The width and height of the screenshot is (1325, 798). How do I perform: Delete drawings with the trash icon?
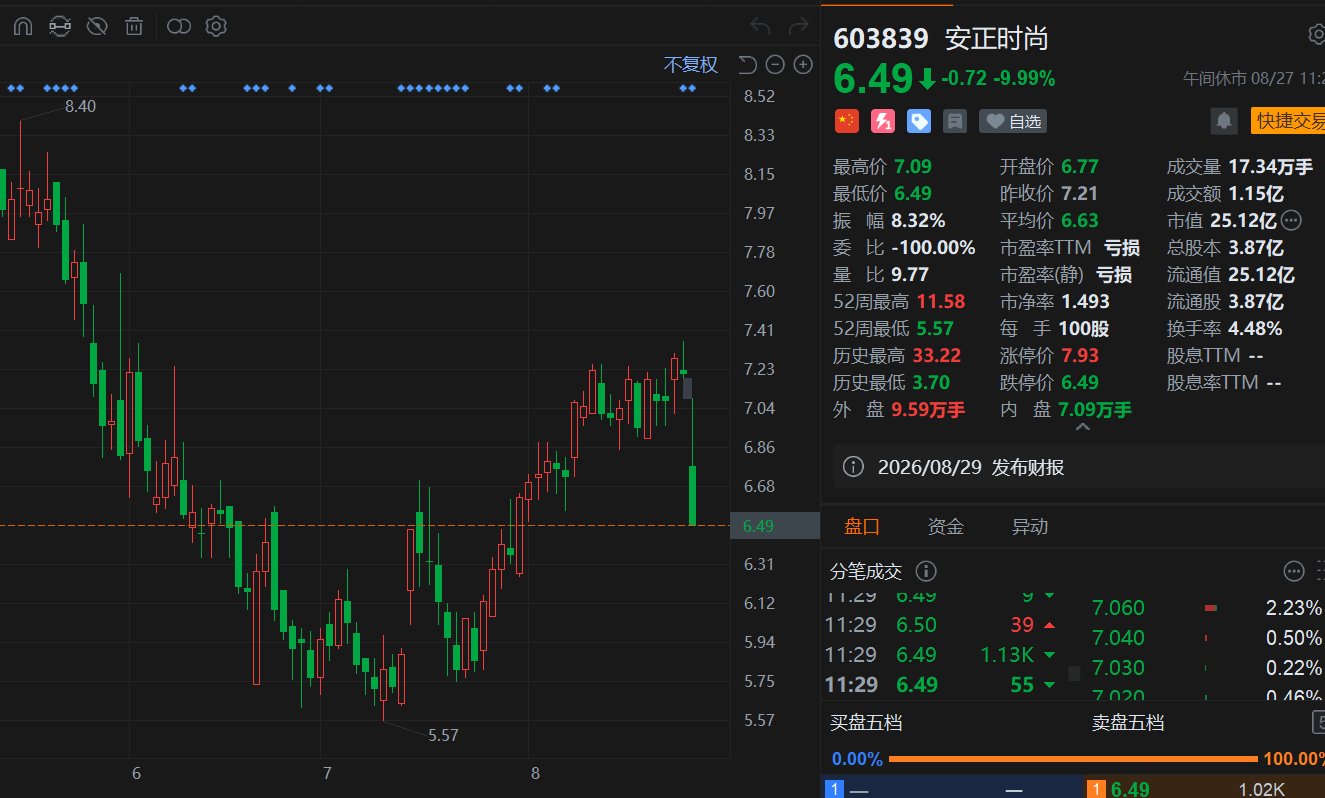click(134, 27)
